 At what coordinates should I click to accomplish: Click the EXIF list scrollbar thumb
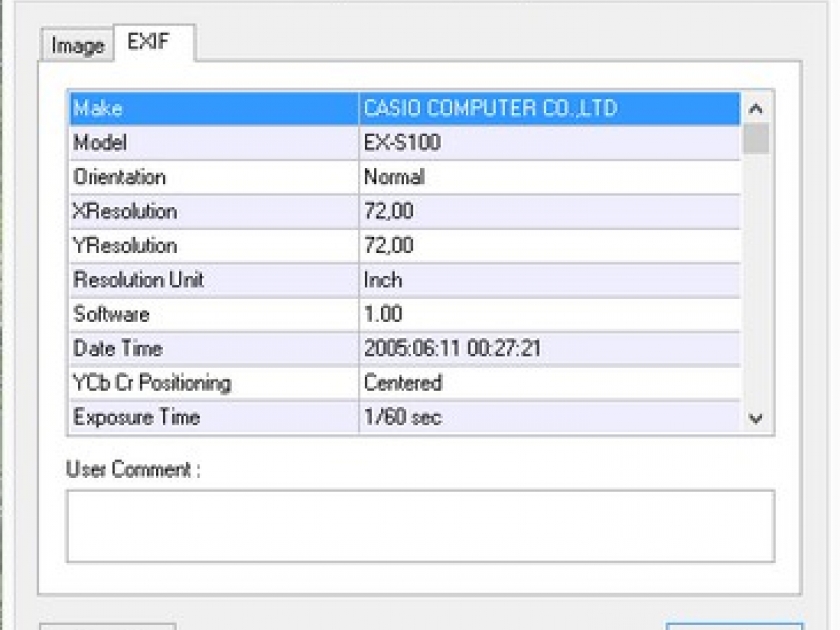(756, 138)
